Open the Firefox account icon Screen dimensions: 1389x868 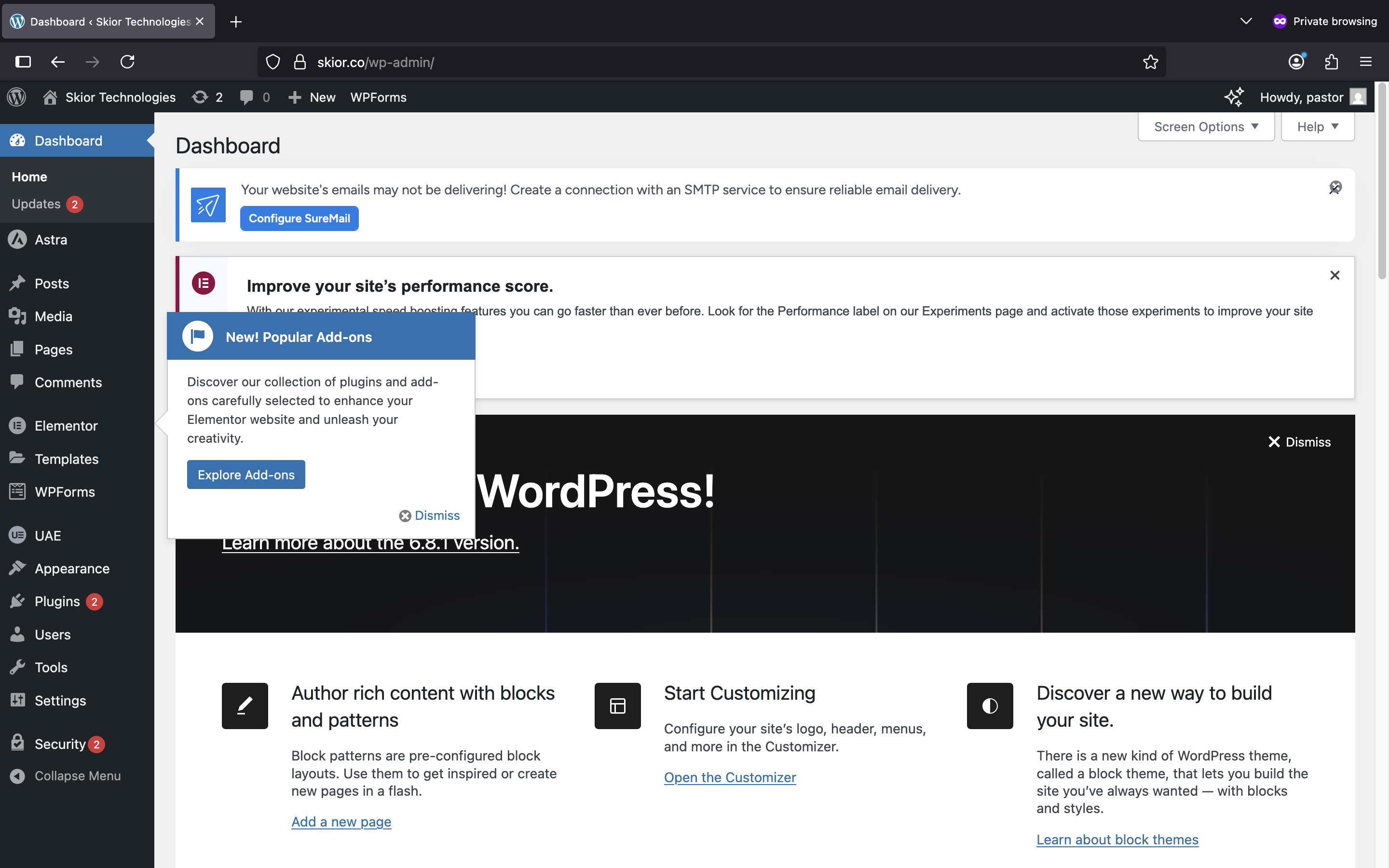click(1296, 62)
